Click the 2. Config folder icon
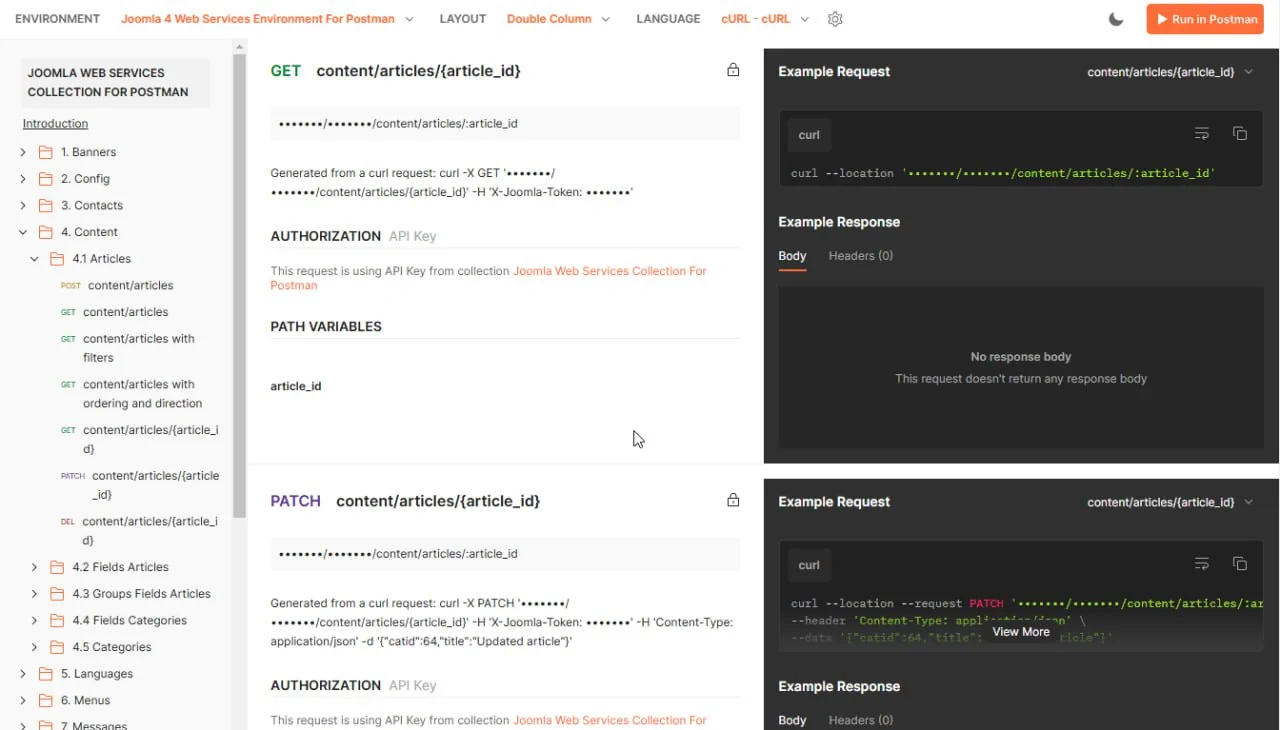This screenshot has height=730, width=1280. (45, 179)
